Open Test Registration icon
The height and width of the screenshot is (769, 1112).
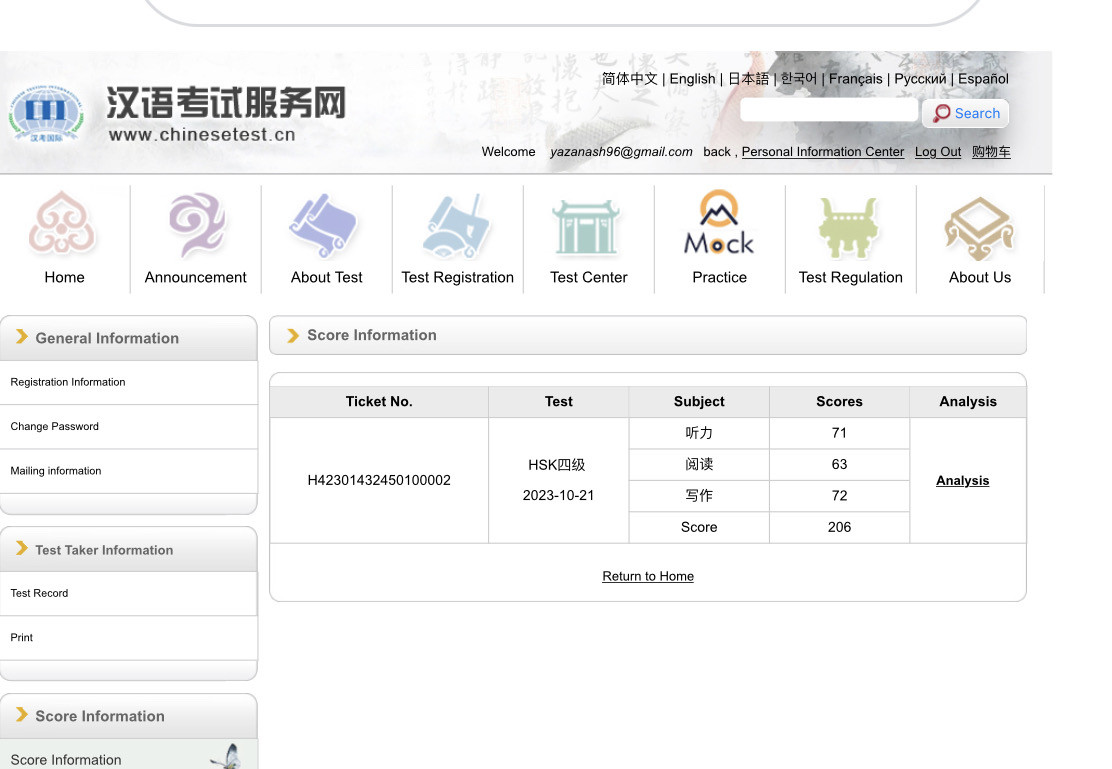tap(457, 224)
